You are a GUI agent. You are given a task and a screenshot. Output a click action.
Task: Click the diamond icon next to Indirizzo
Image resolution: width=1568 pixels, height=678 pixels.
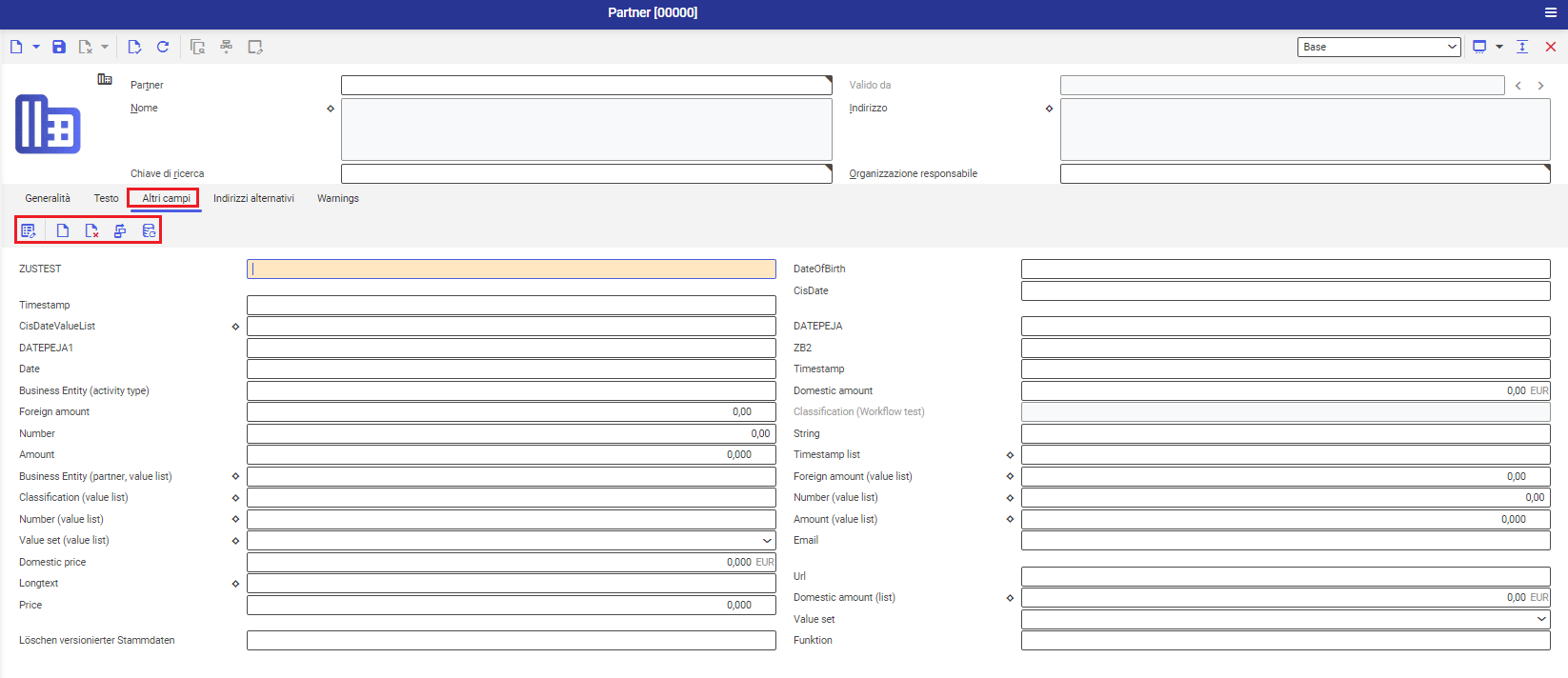coord(1050,109)
